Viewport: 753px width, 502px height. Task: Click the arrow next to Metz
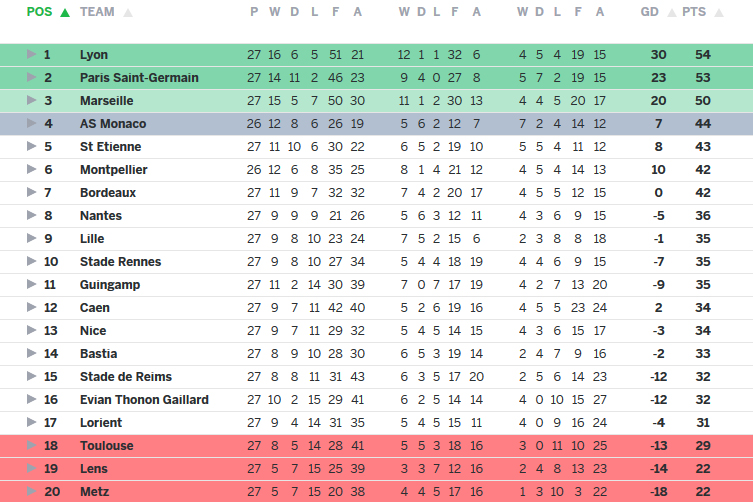[31, 492]
